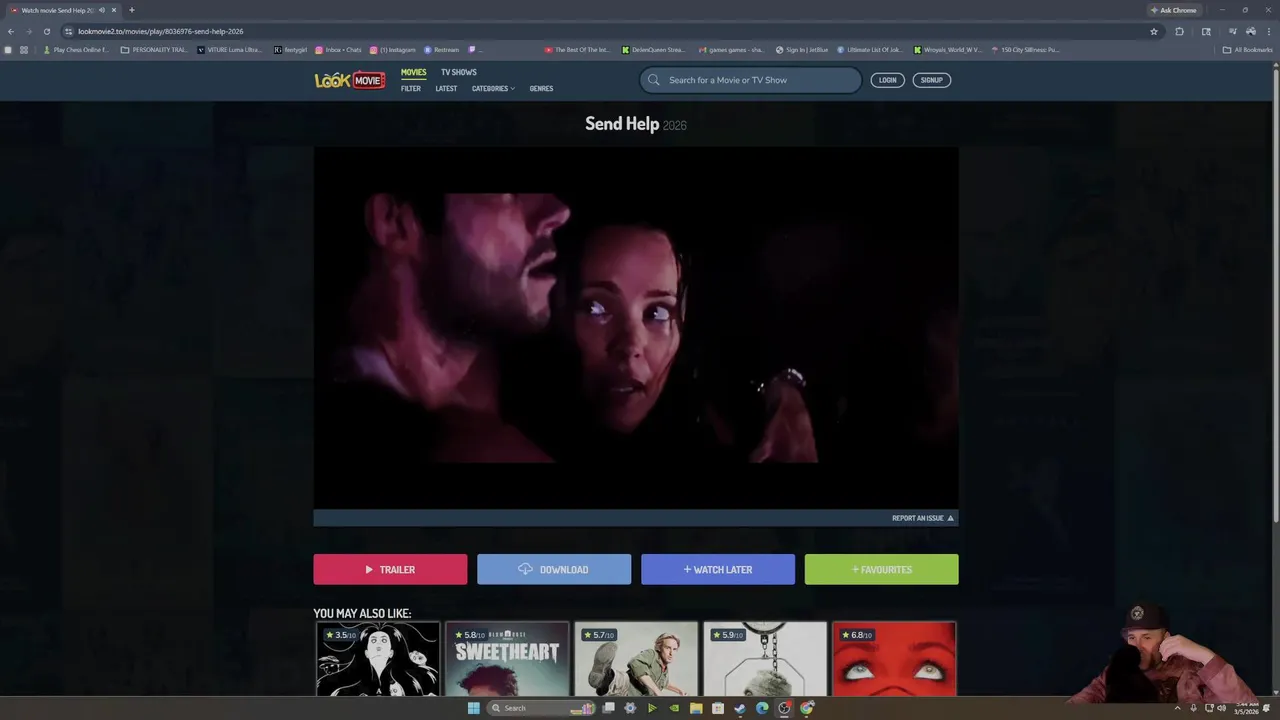Close the Send Help browser tab
1280x720 pixels.
coord(114,10)
